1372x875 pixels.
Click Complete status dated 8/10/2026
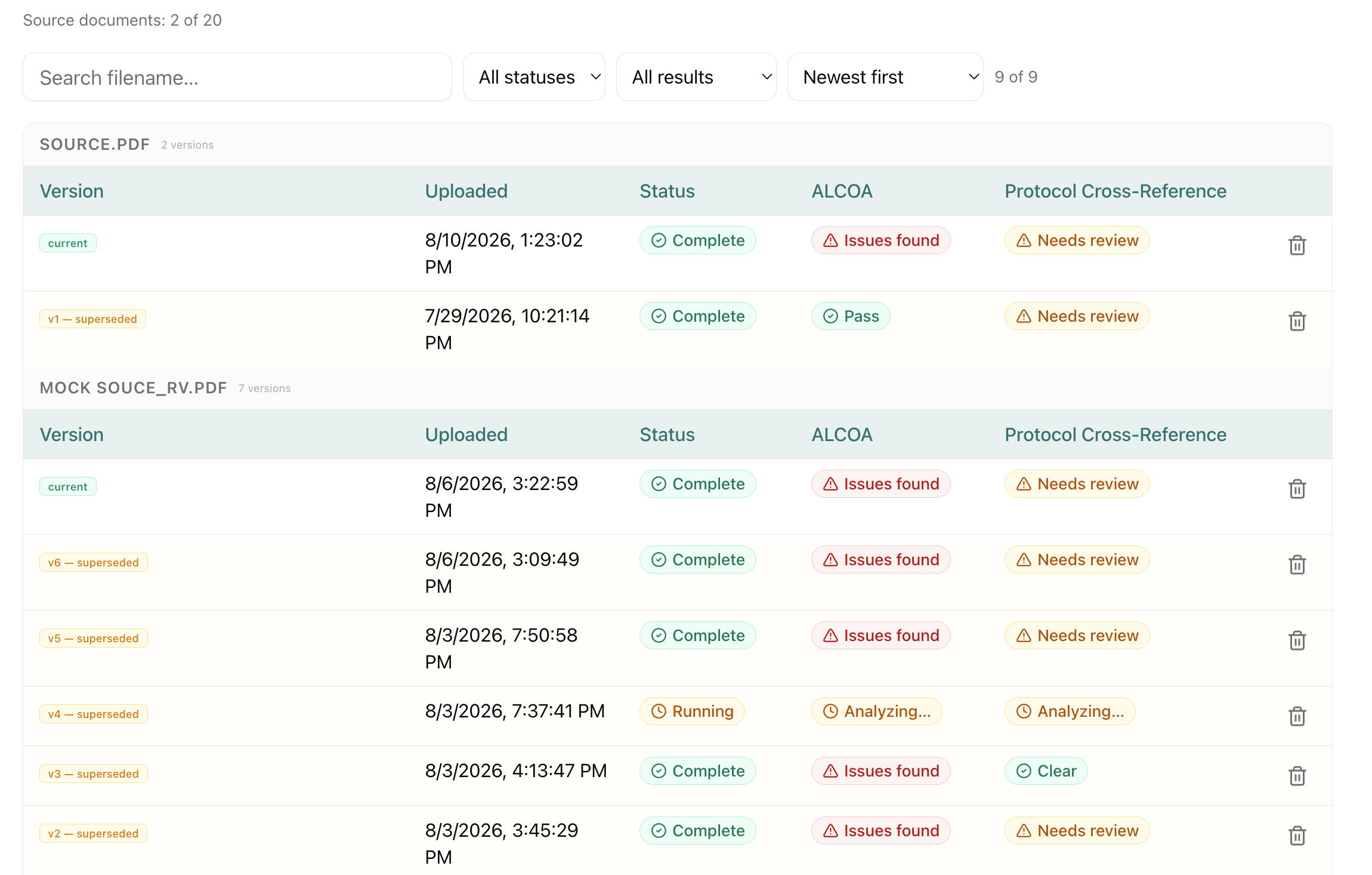[697, 241]
